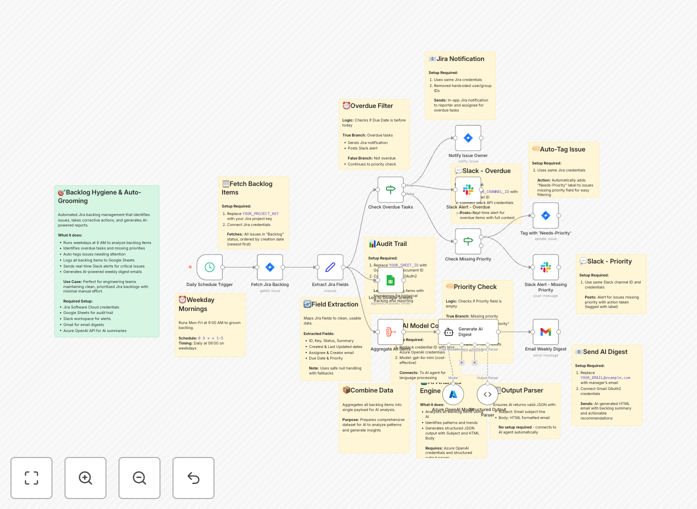Zoom out of the canvas

coord(139,478)
